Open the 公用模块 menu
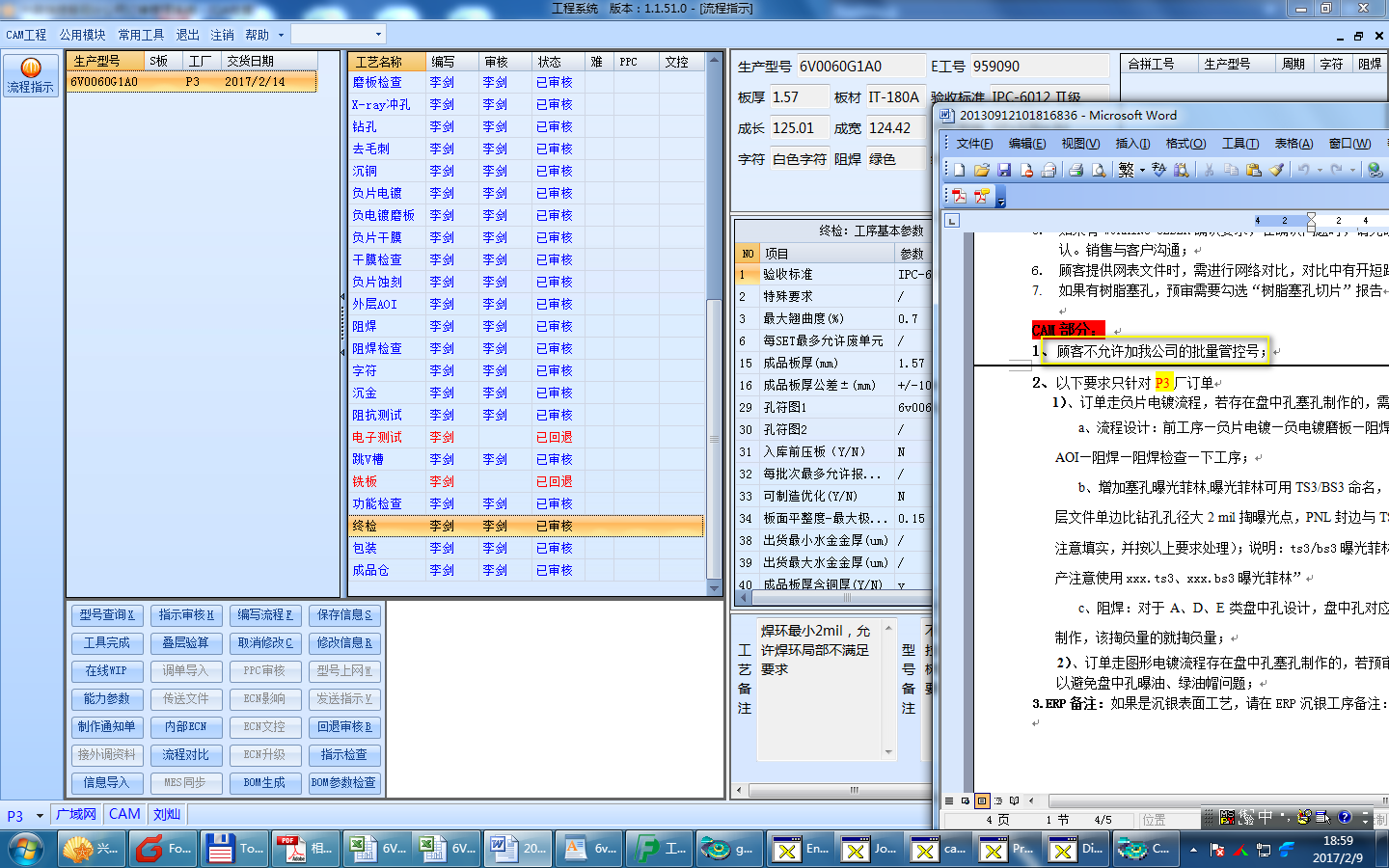The width and height of the screenshot is (1389, 868). click(x=82, y=35)
